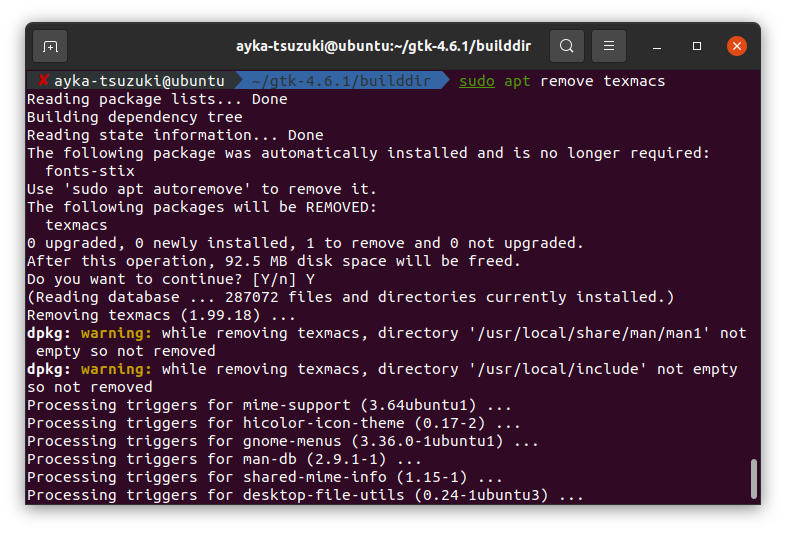Click the 'Processing triggers for hicolor-icon-theme' line

[274, 423]
